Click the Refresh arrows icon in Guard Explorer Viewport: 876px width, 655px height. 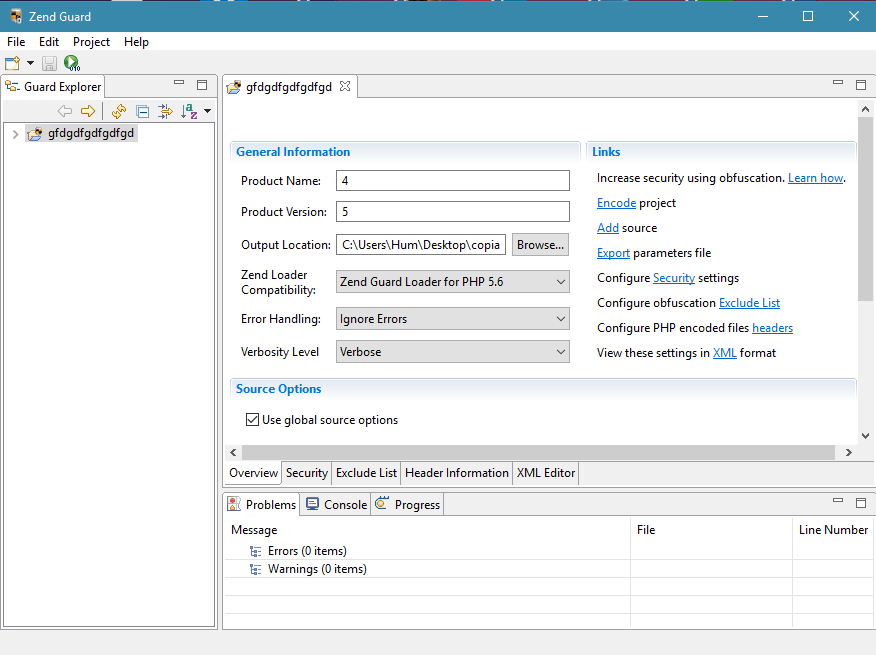tap(118, 111)
